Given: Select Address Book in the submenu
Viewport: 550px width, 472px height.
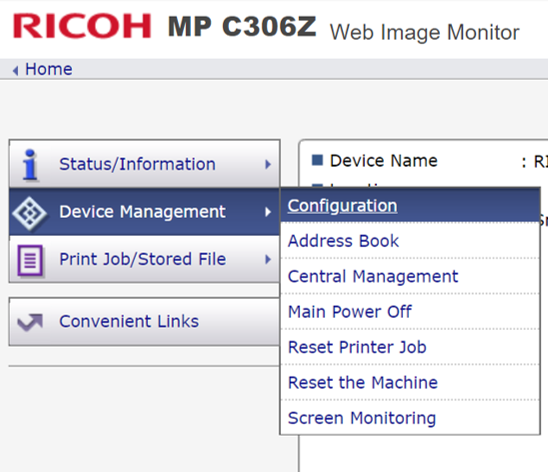Looking at the screenshot, I should pos(343,241).
